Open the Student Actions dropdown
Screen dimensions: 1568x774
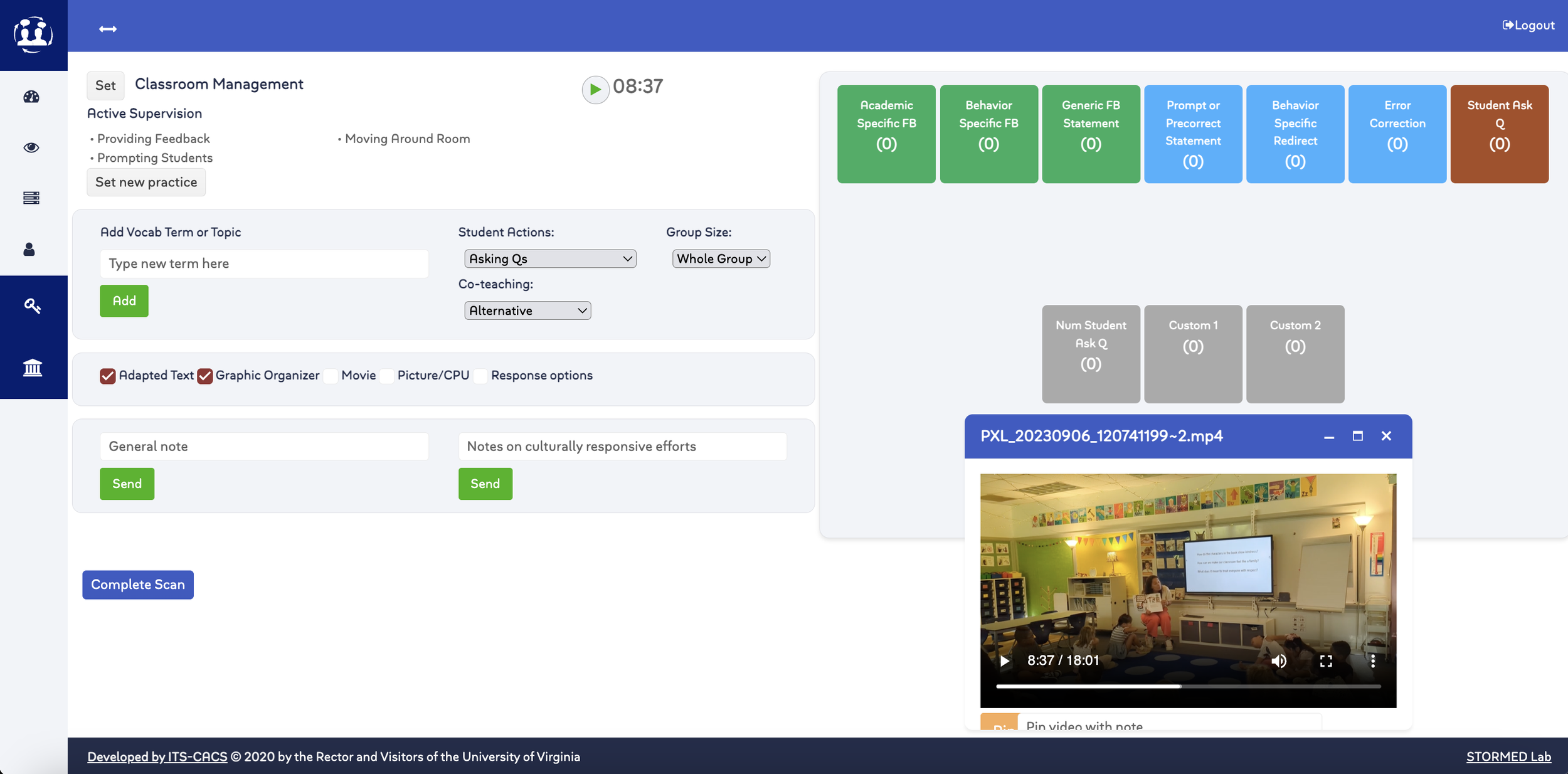[x=550, y=258]
